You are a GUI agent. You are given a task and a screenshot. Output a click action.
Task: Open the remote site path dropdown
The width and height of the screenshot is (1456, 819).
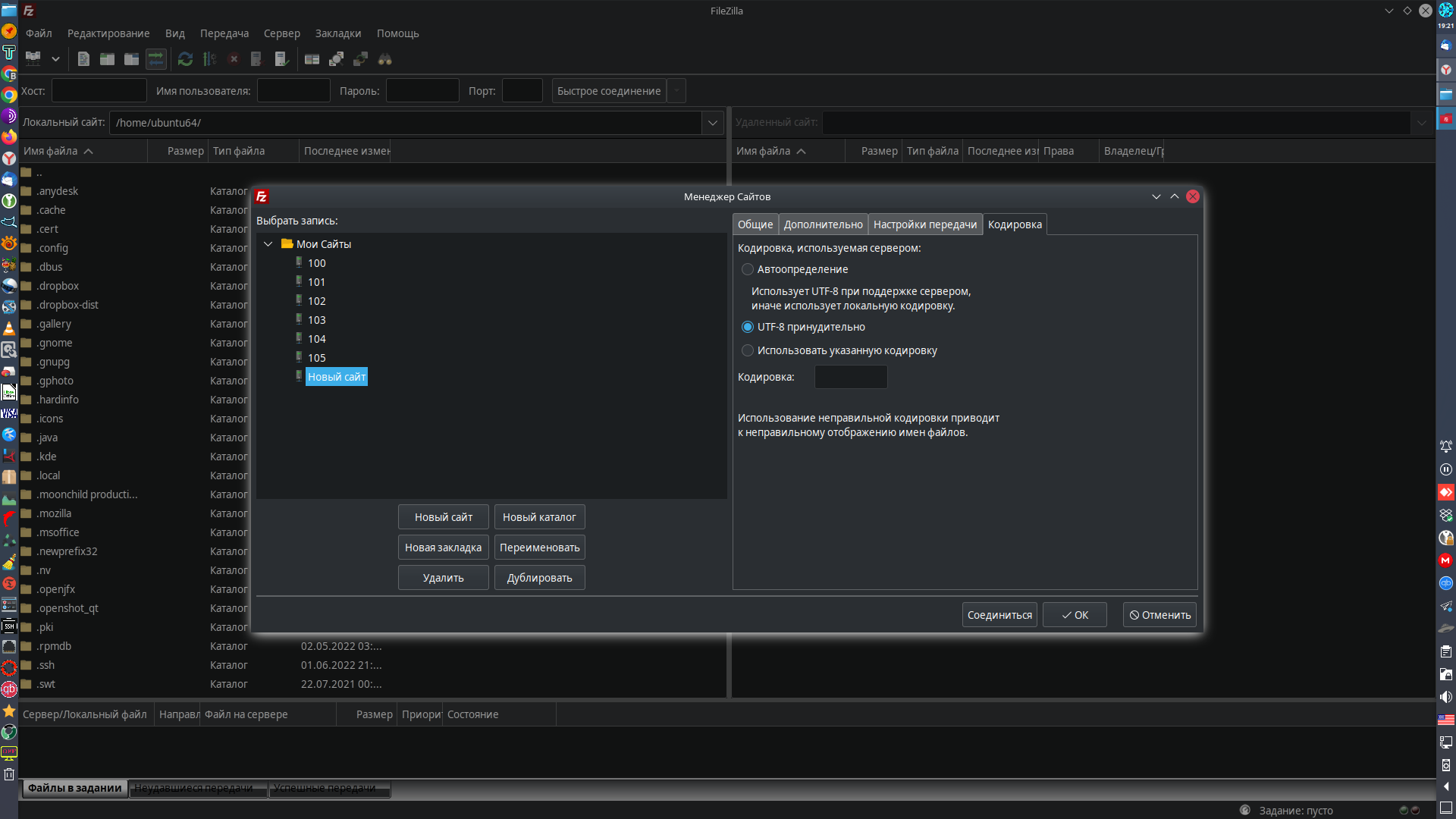click(1422, 123)
